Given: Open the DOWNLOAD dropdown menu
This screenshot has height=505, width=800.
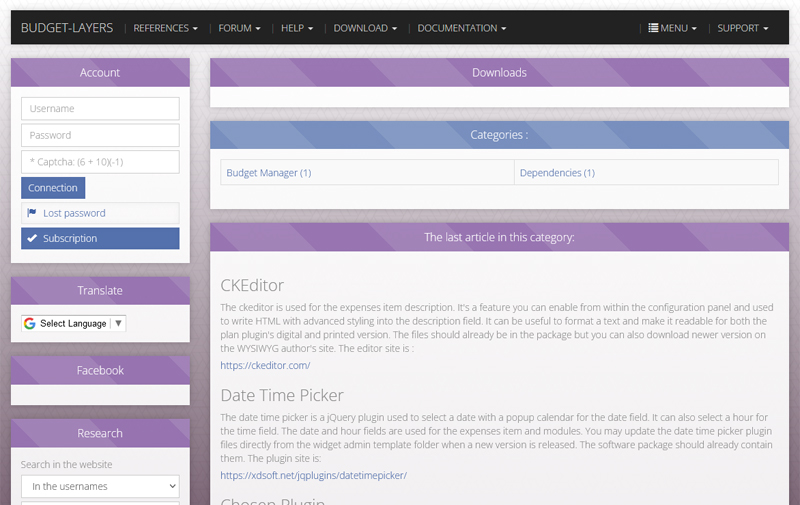Looking at the screenshot, I should coord(365,28).
